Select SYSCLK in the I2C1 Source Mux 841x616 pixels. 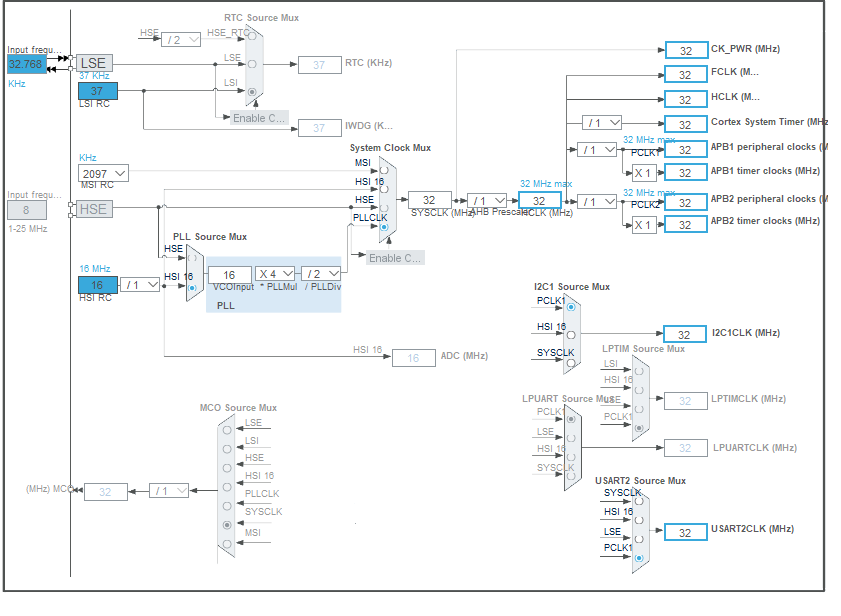(571, 362)
